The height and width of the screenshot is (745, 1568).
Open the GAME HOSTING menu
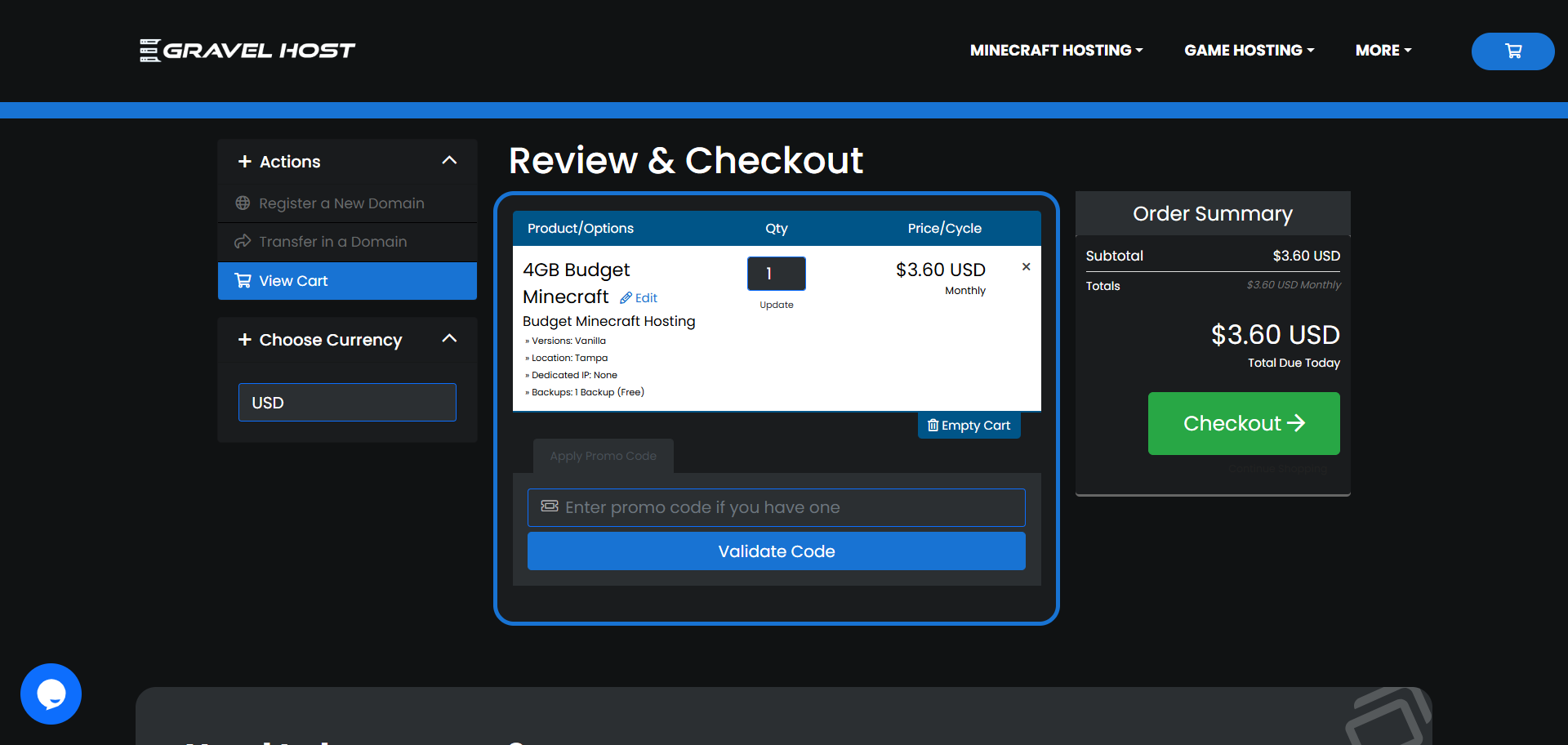click(1249, 51)
